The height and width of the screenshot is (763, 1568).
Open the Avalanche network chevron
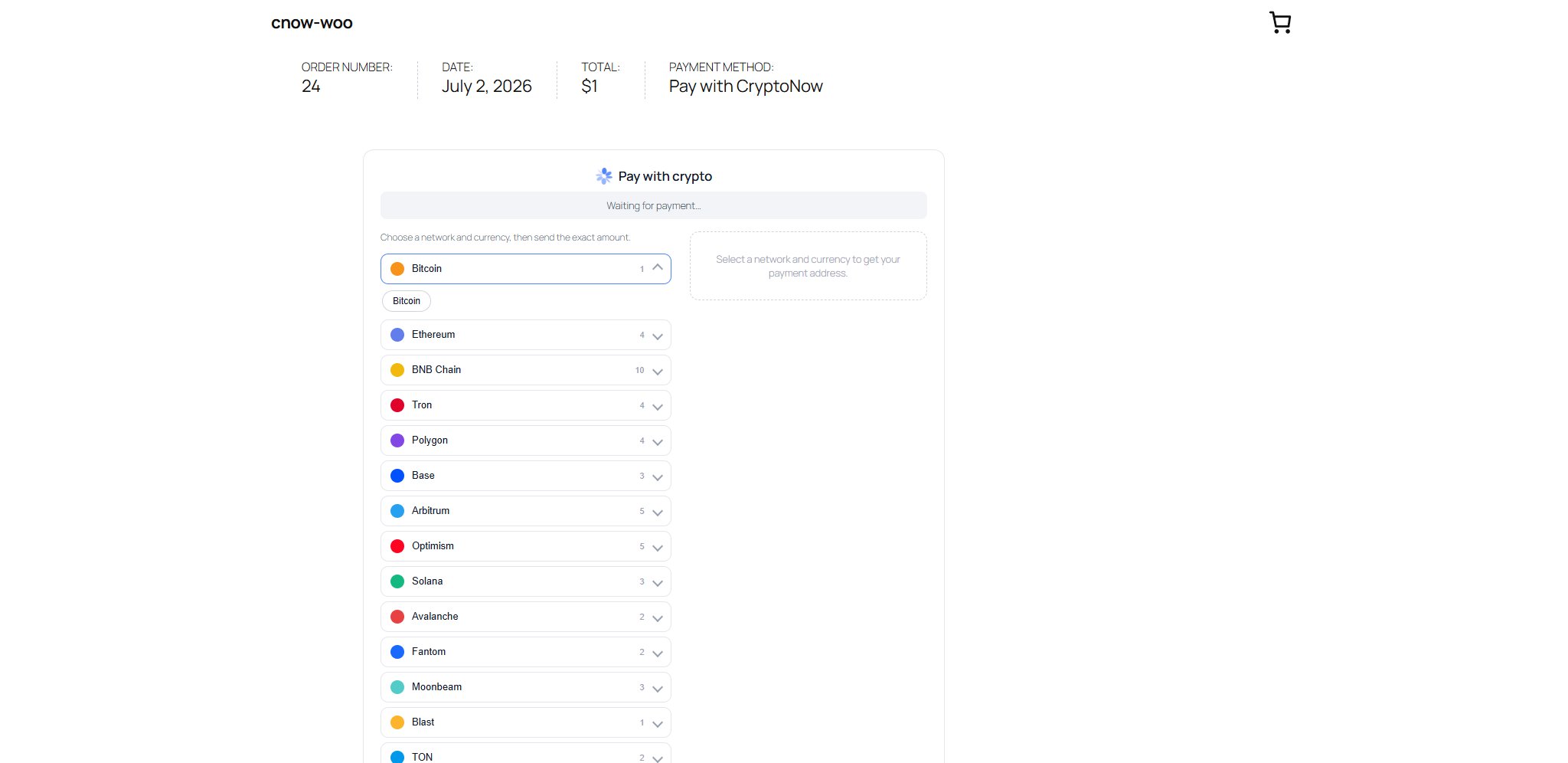point(657,617)
